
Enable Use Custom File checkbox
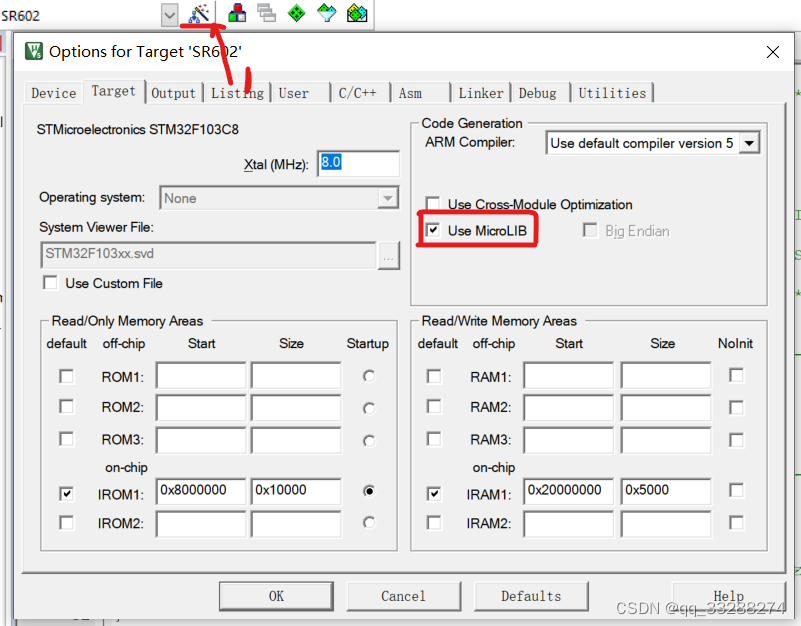[x=51, y=283]
